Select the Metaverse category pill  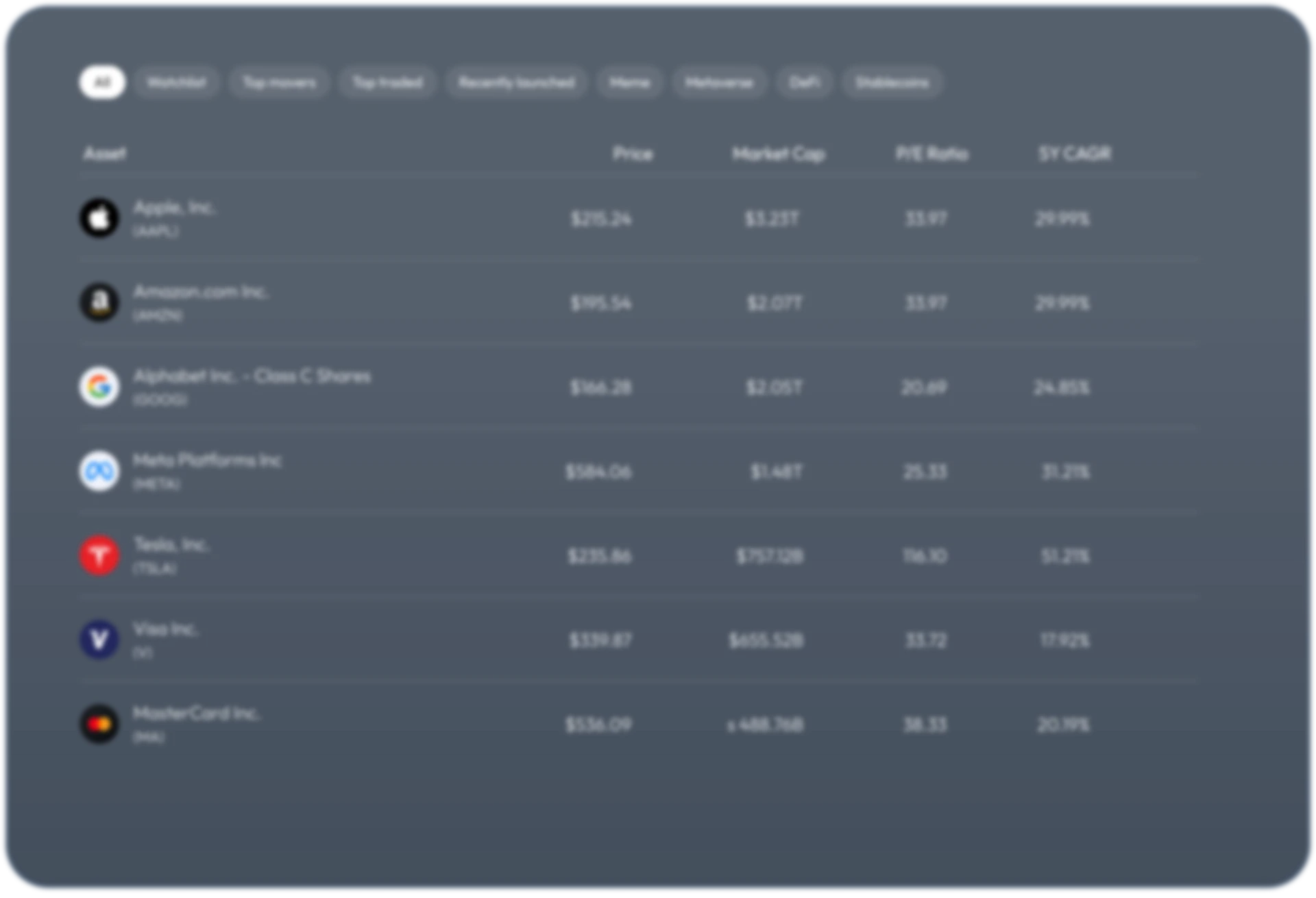pos(720,82)
